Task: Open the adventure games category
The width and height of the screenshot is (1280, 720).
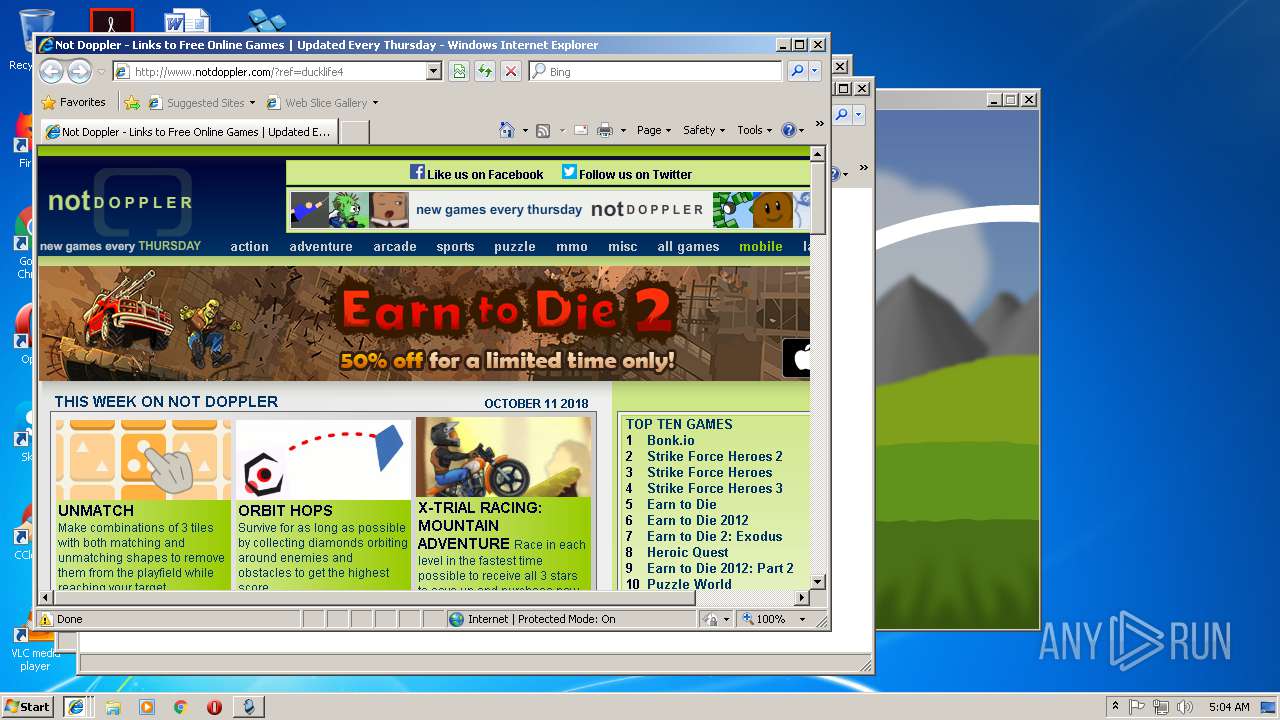Action: click(321, 246)
